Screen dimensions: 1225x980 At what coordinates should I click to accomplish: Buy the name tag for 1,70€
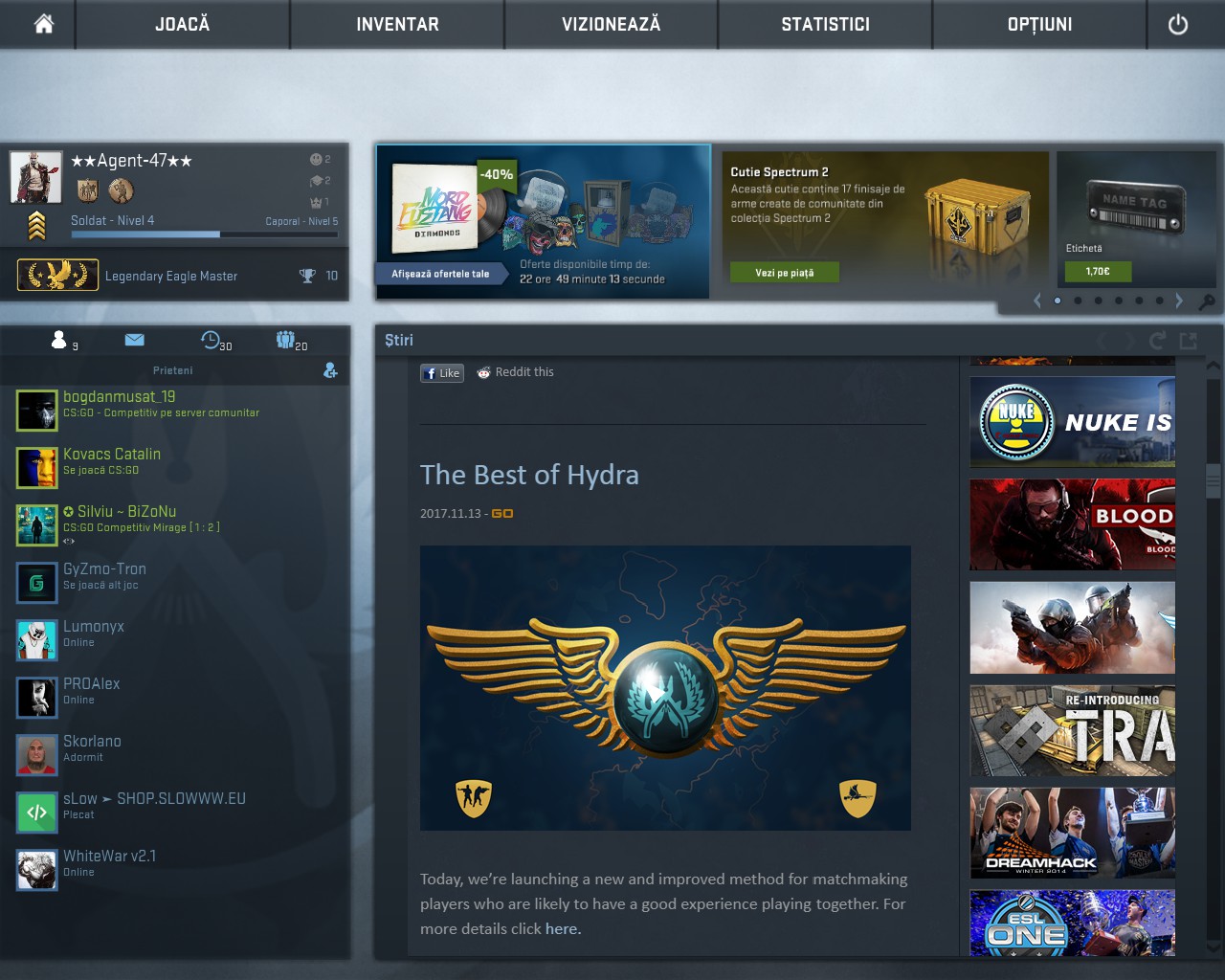pos(1098,272)
